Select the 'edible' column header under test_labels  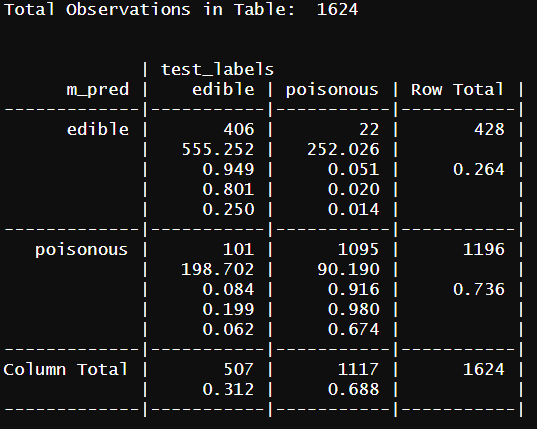tap(223, 89)
